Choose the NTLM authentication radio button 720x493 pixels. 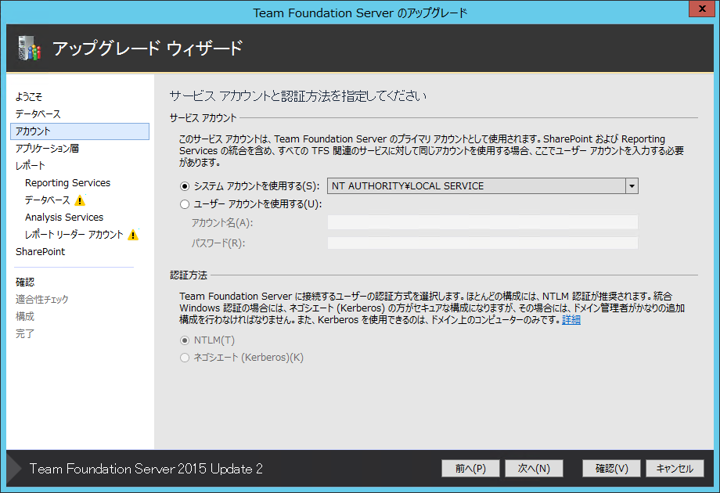[x=184, y=340]
